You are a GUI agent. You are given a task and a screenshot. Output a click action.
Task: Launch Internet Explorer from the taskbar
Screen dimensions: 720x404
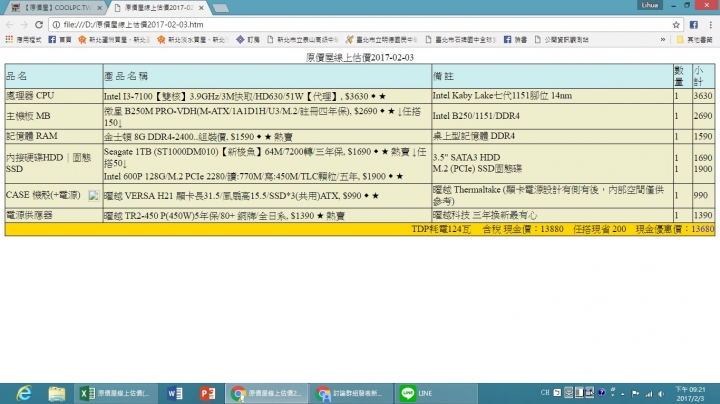click(24, 393)
